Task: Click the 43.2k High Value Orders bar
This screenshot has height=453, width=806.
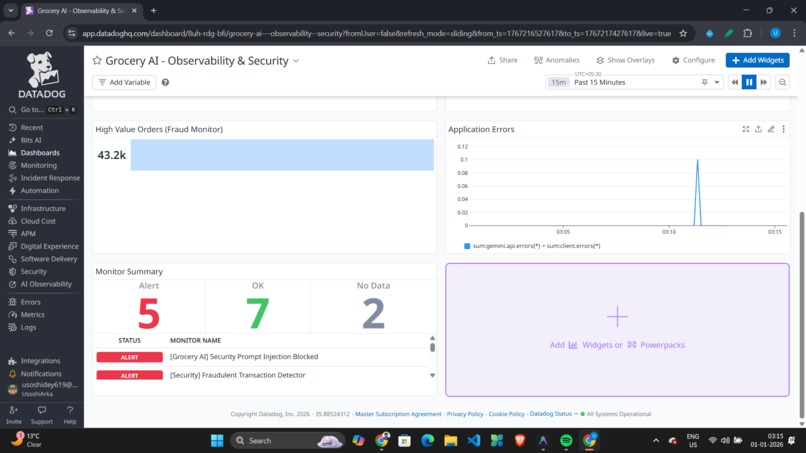Action: [x=282, y=155]
